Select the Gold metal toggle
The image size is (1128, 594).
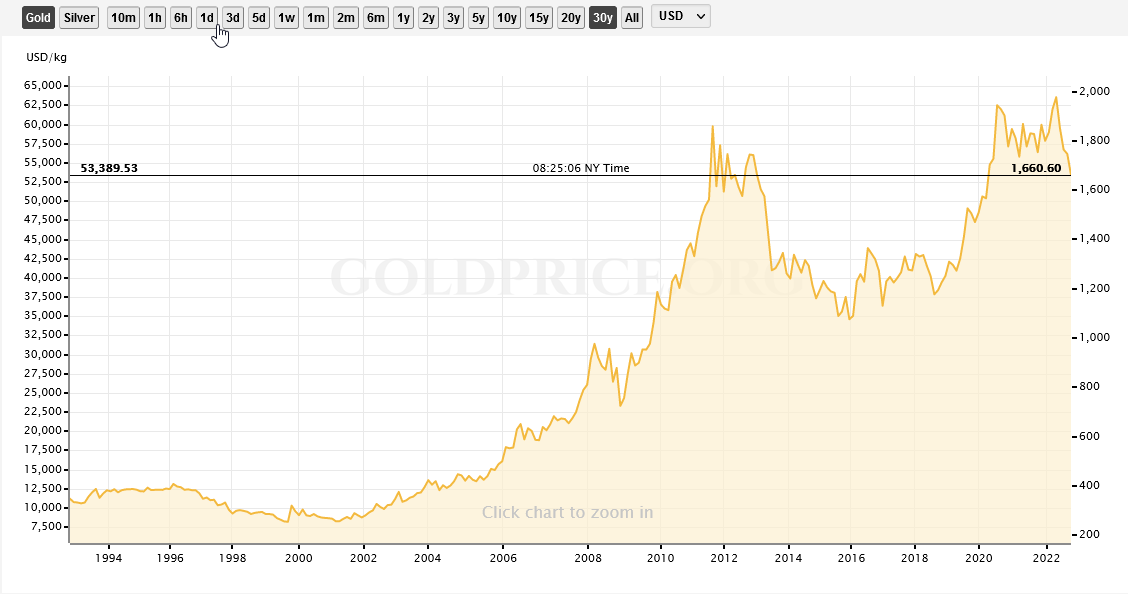coord(38,17)
